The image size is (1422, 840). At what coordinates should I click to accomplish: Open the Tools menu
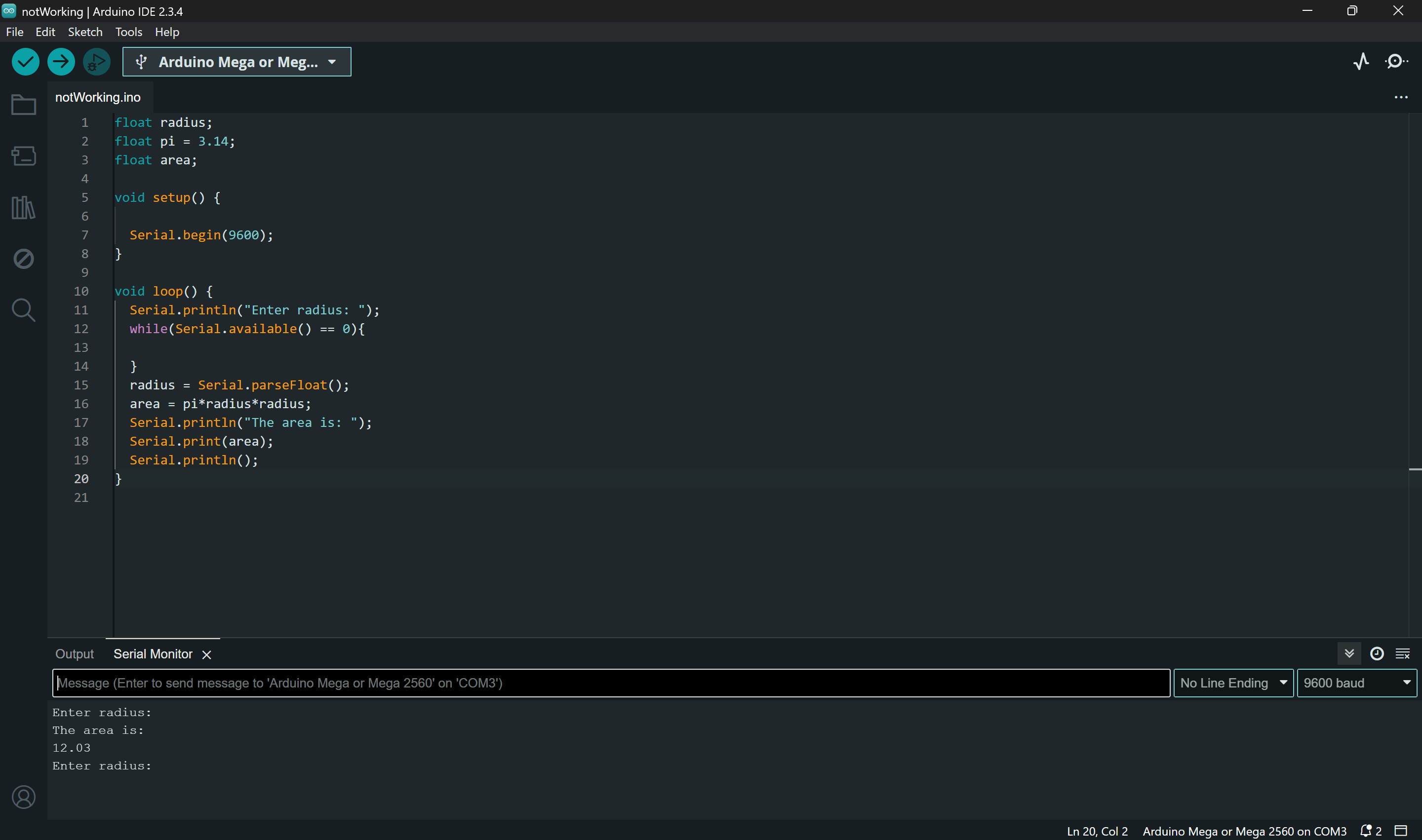pos(128,32)
